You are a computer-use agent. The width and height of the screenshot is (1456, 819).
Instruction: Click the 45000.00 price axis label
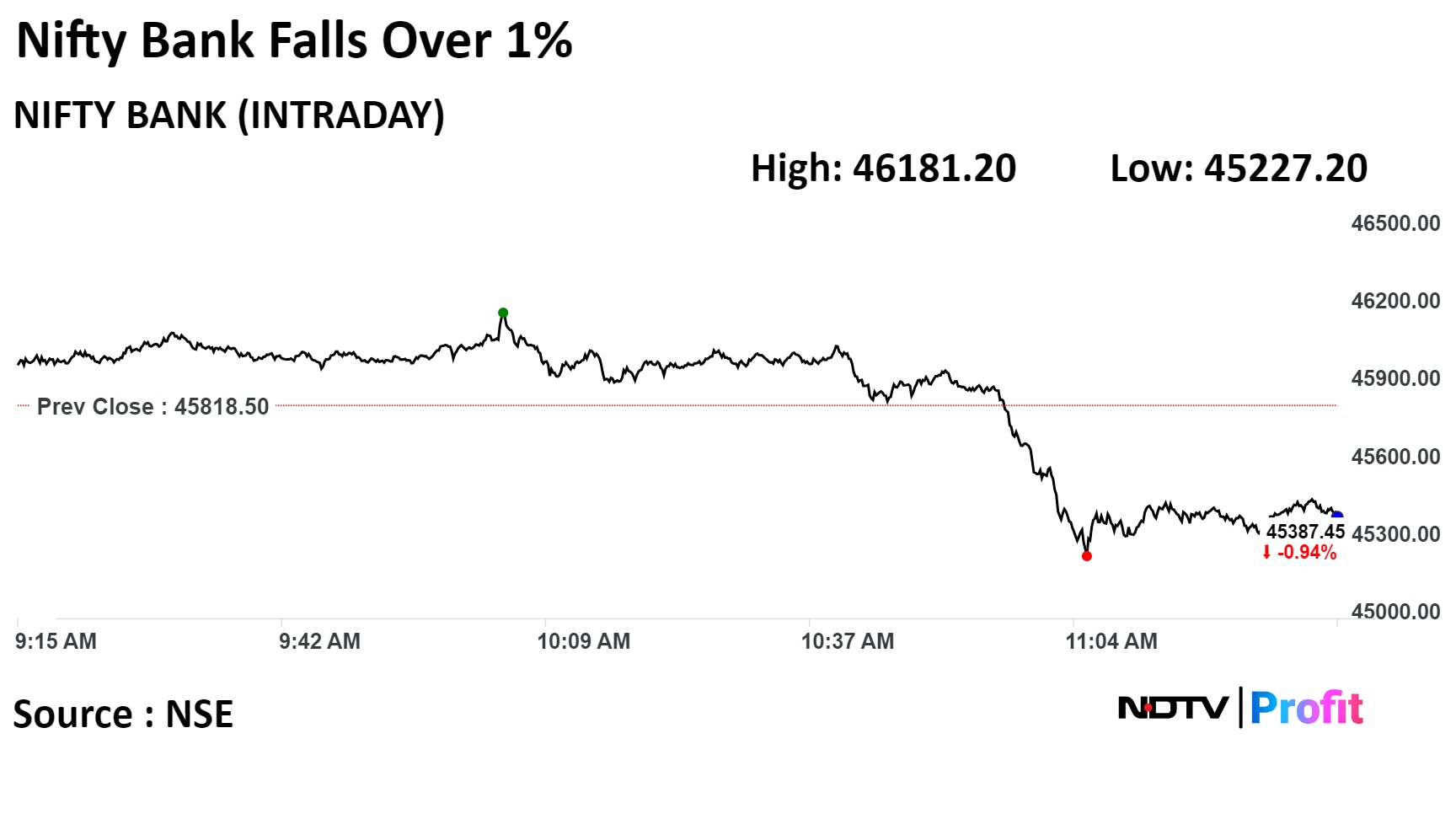[1395, 612]
